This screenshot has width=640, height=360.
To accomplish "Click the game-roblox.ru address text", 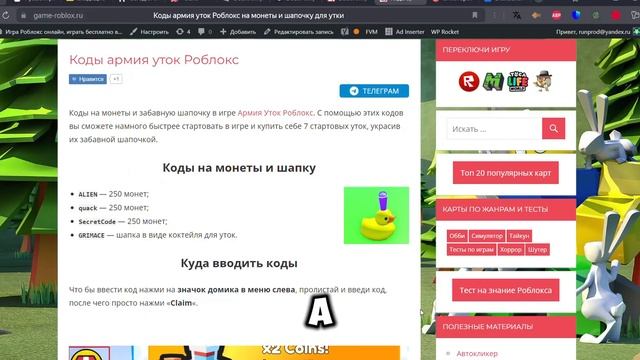I will 58,16.
